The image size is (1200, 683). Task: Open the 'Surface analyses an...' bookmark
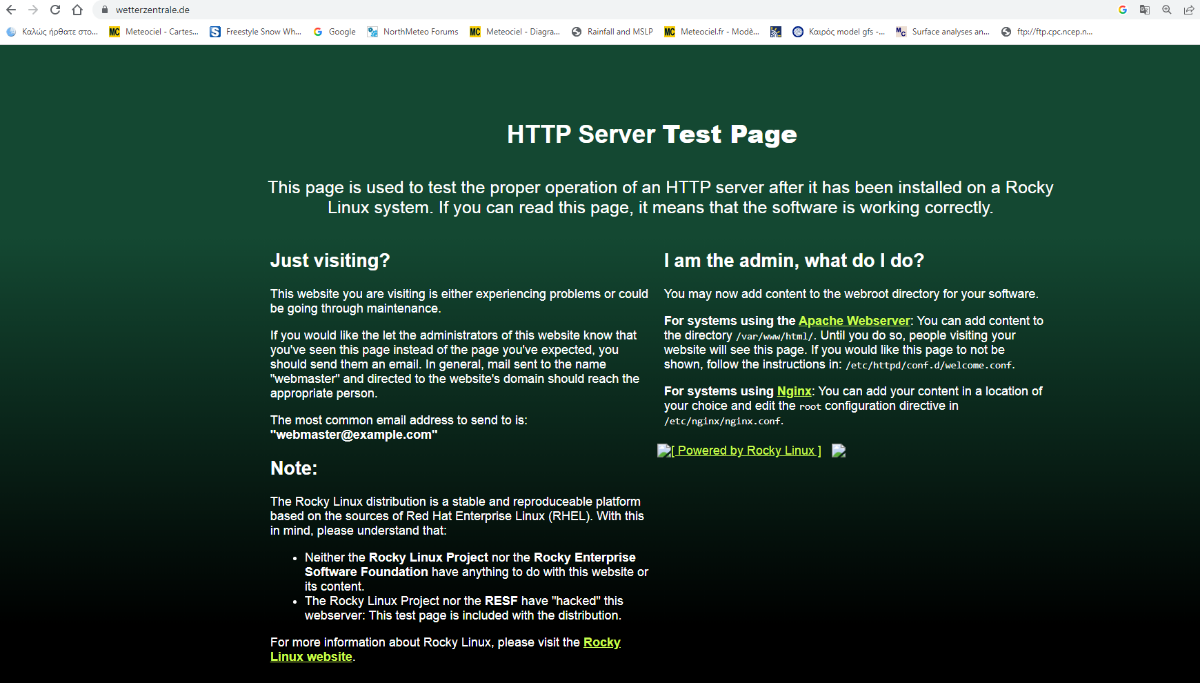click(943, 31)
